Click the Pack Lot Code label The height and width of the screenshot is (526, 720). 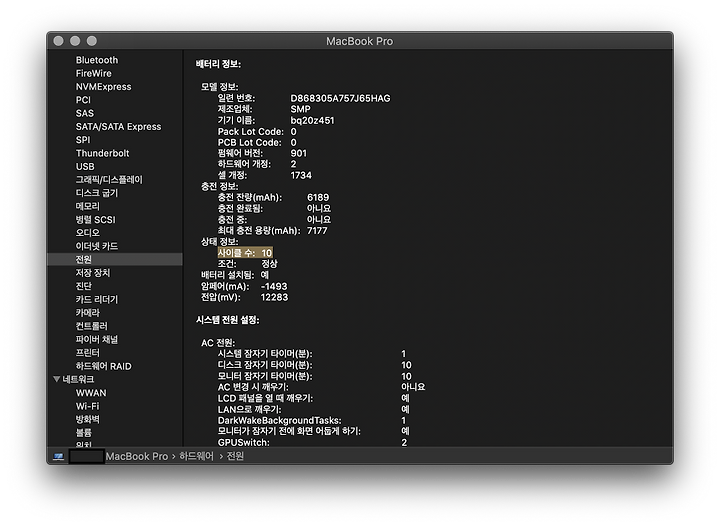click(251, 131)
